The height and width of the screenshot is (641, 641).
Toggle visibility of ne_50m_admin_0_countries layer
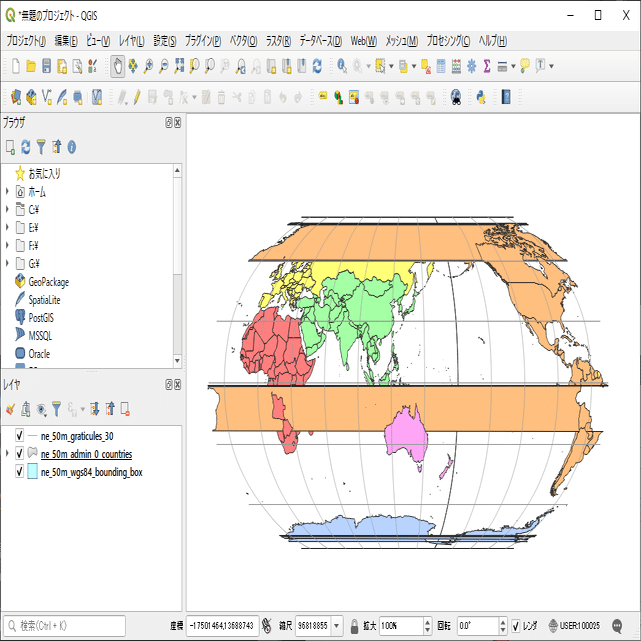point(19,454)
